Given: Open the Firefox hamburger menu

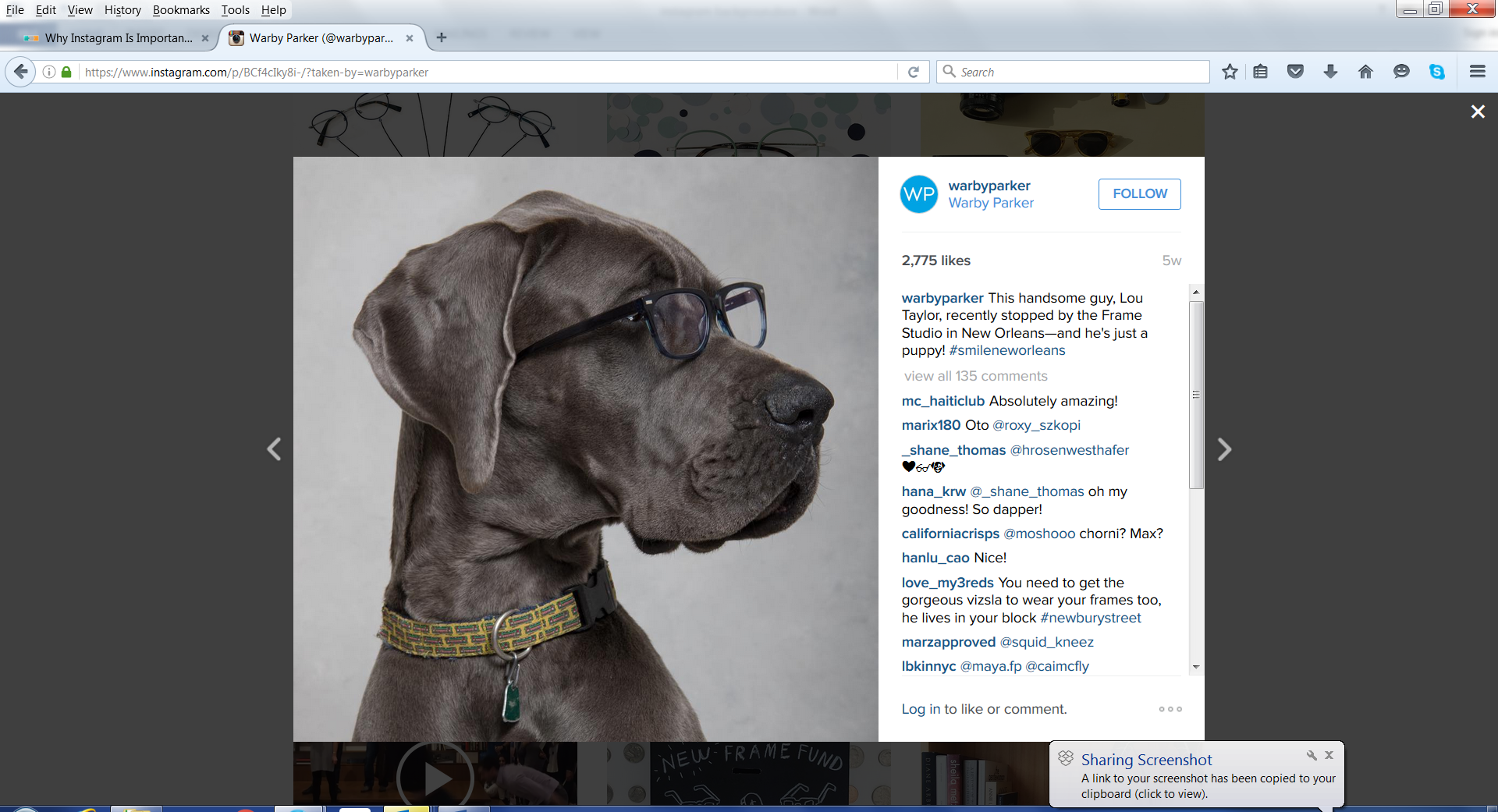Looking at the screenshot, I should (x=1477, y=72).
